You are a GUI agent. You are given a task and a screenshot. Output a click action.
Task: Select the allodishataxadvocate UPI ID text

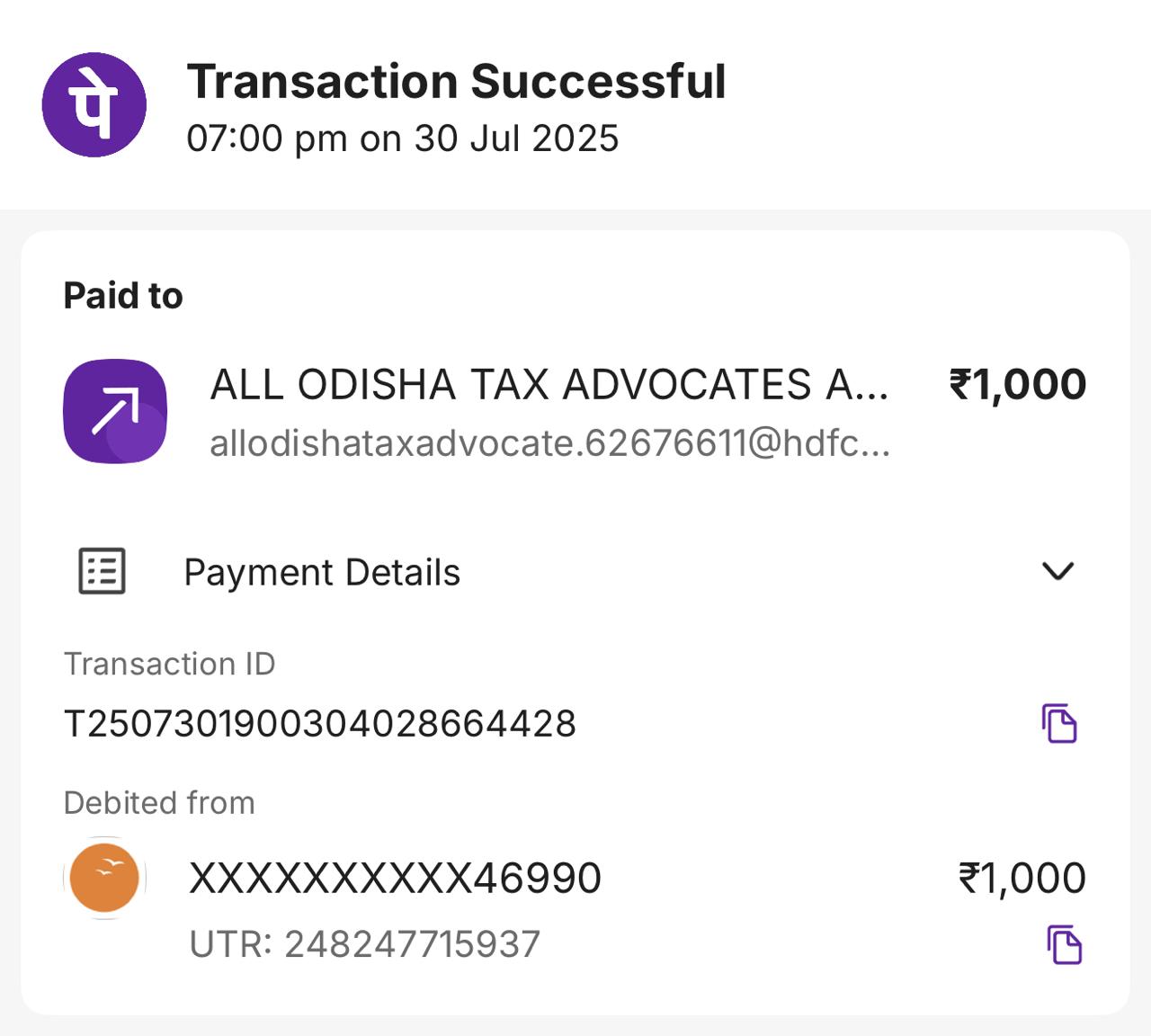click(x=549, y=443)
